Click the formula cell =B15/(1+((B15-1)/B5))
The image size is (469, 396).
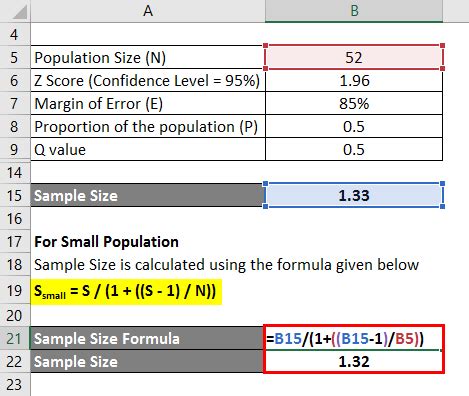point(354,338)
